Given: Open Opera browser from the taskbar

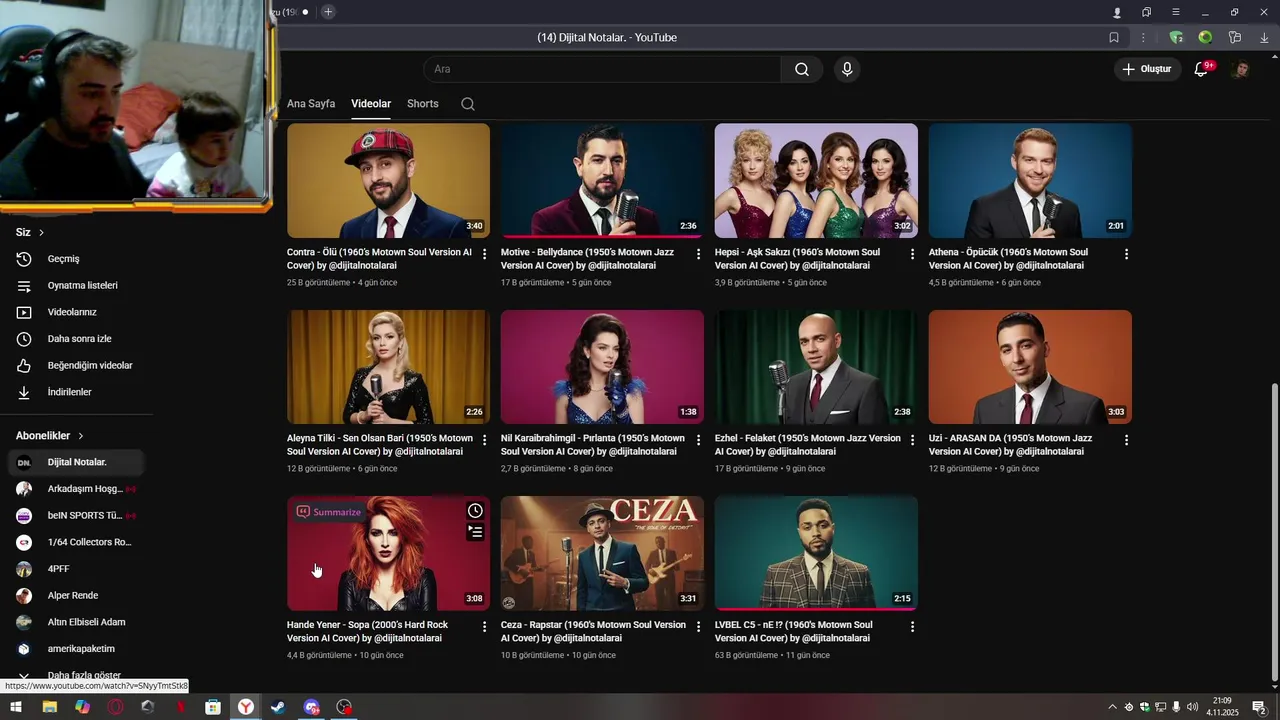Looking at the screenshot, I should [115, 707].
